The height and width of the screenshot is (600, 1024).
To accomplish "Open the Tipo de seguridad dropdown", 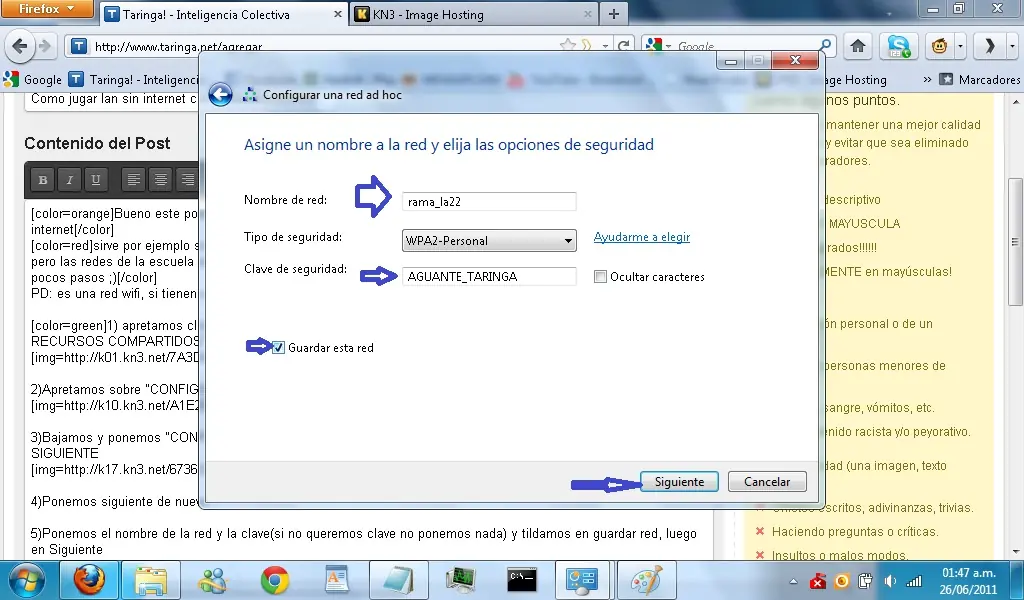I will [489, 240].
